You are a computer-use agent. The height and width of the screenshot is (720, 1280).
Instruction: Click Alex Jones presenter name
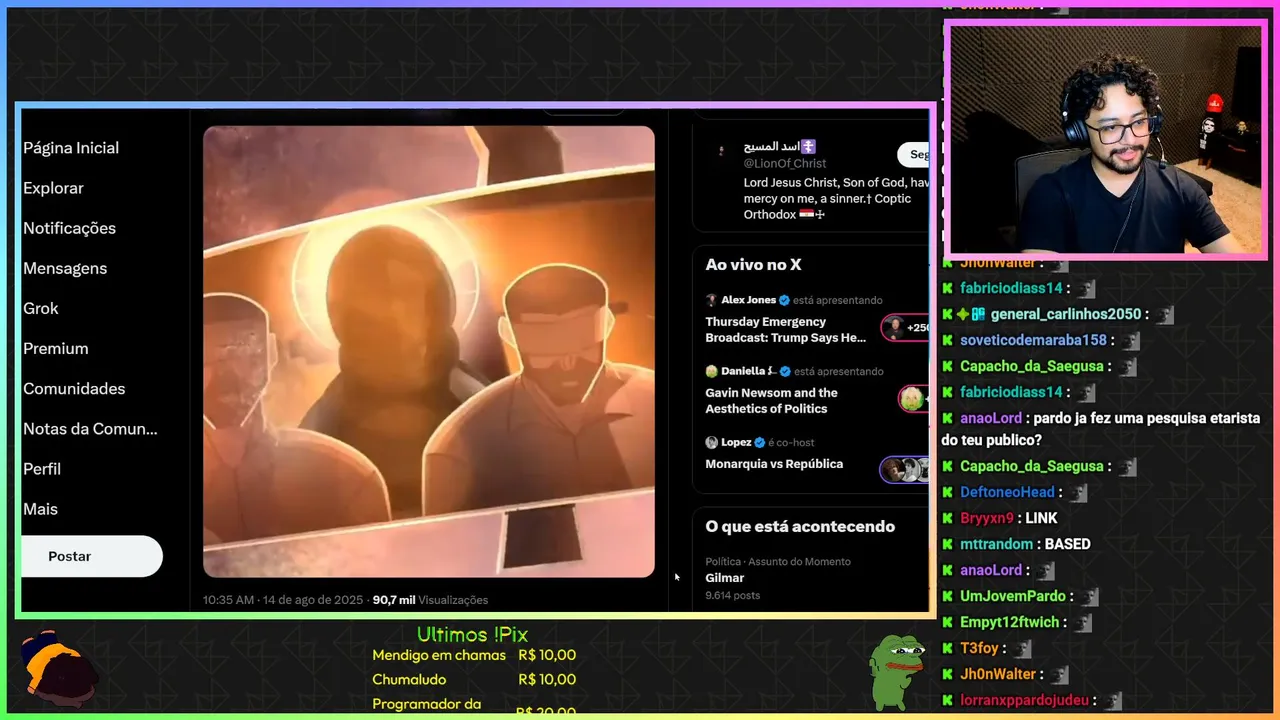coord(748,300)
